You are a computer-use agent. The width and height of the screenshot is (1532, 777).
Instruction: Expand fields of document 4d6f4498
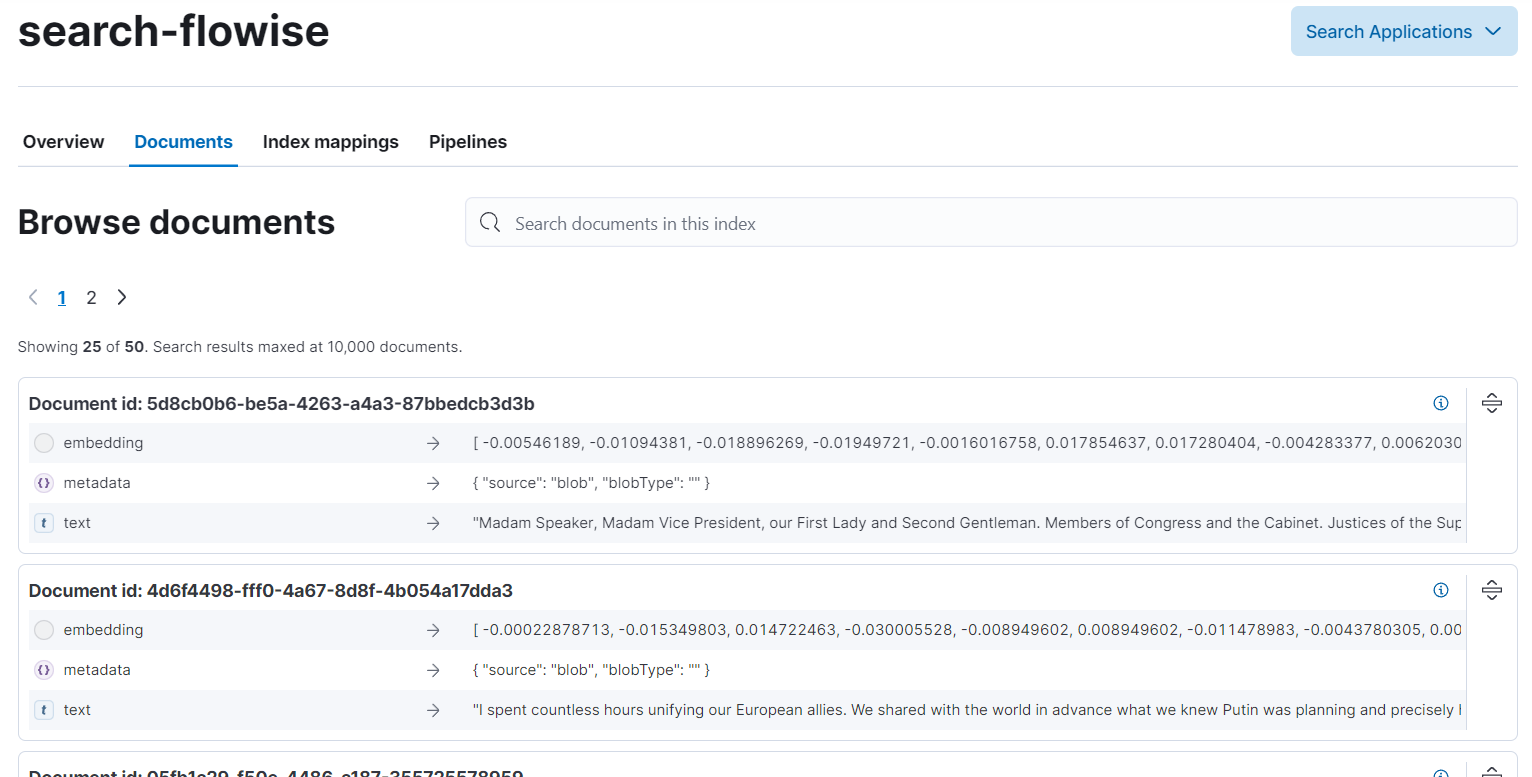(1491, 590)
